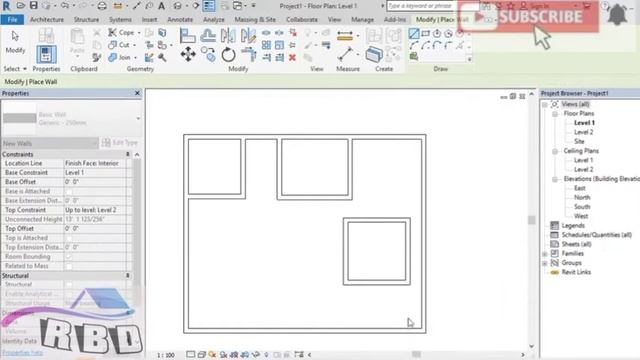Collapse the Ceiling Plans tree node

pos(555,151)
